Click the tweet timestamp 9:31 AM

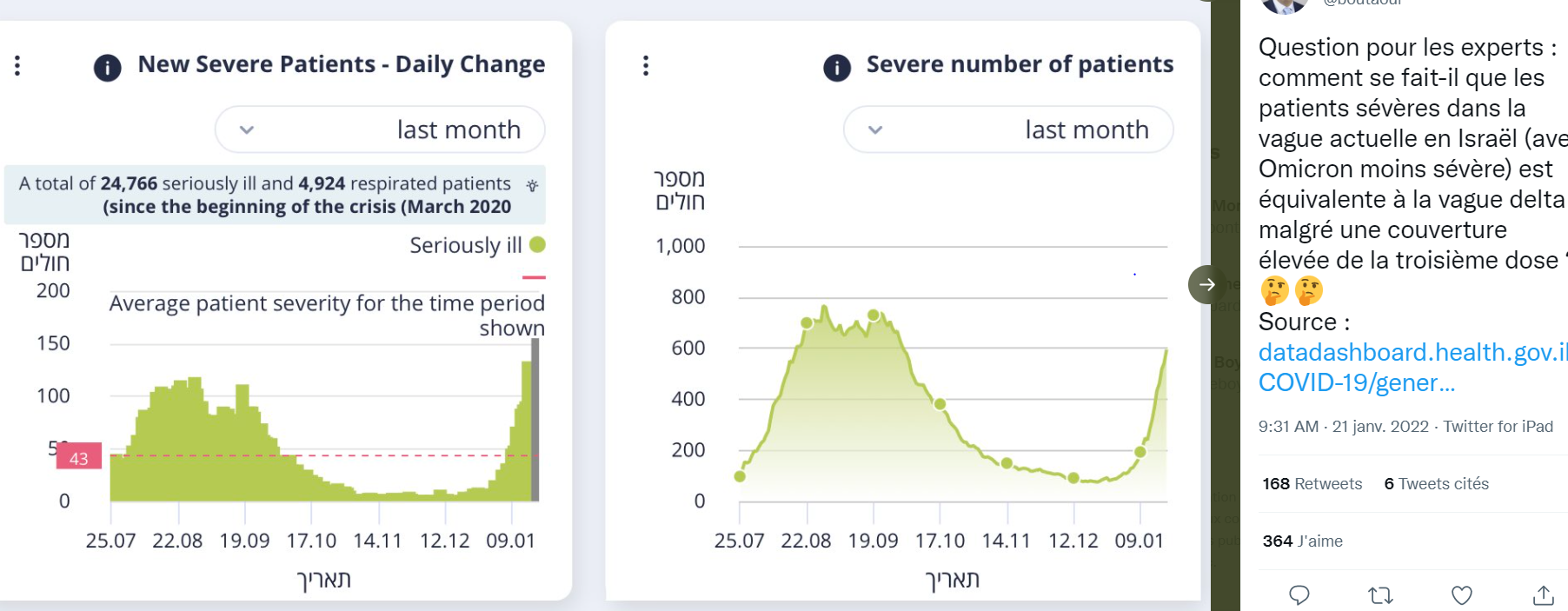(x=1288, y=427)
